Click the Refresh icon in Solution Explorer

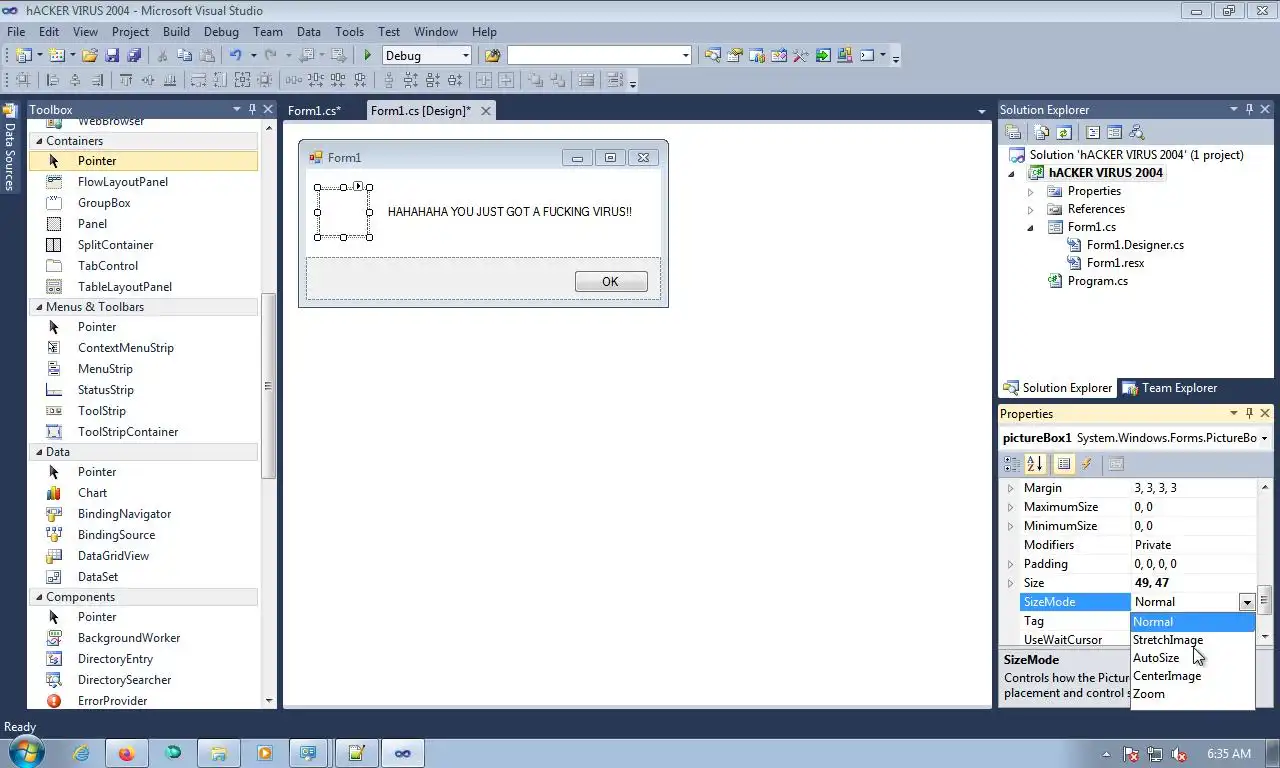coord(1064,132)
